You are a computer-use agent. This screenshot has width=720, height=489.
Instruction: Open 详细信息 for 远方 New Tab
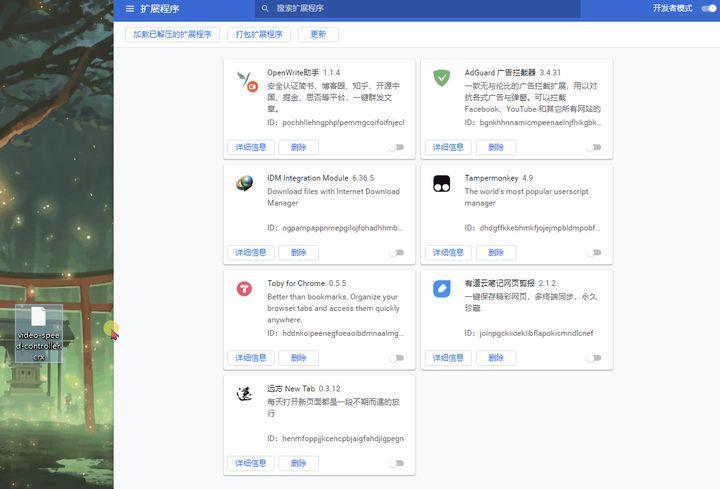251,463
